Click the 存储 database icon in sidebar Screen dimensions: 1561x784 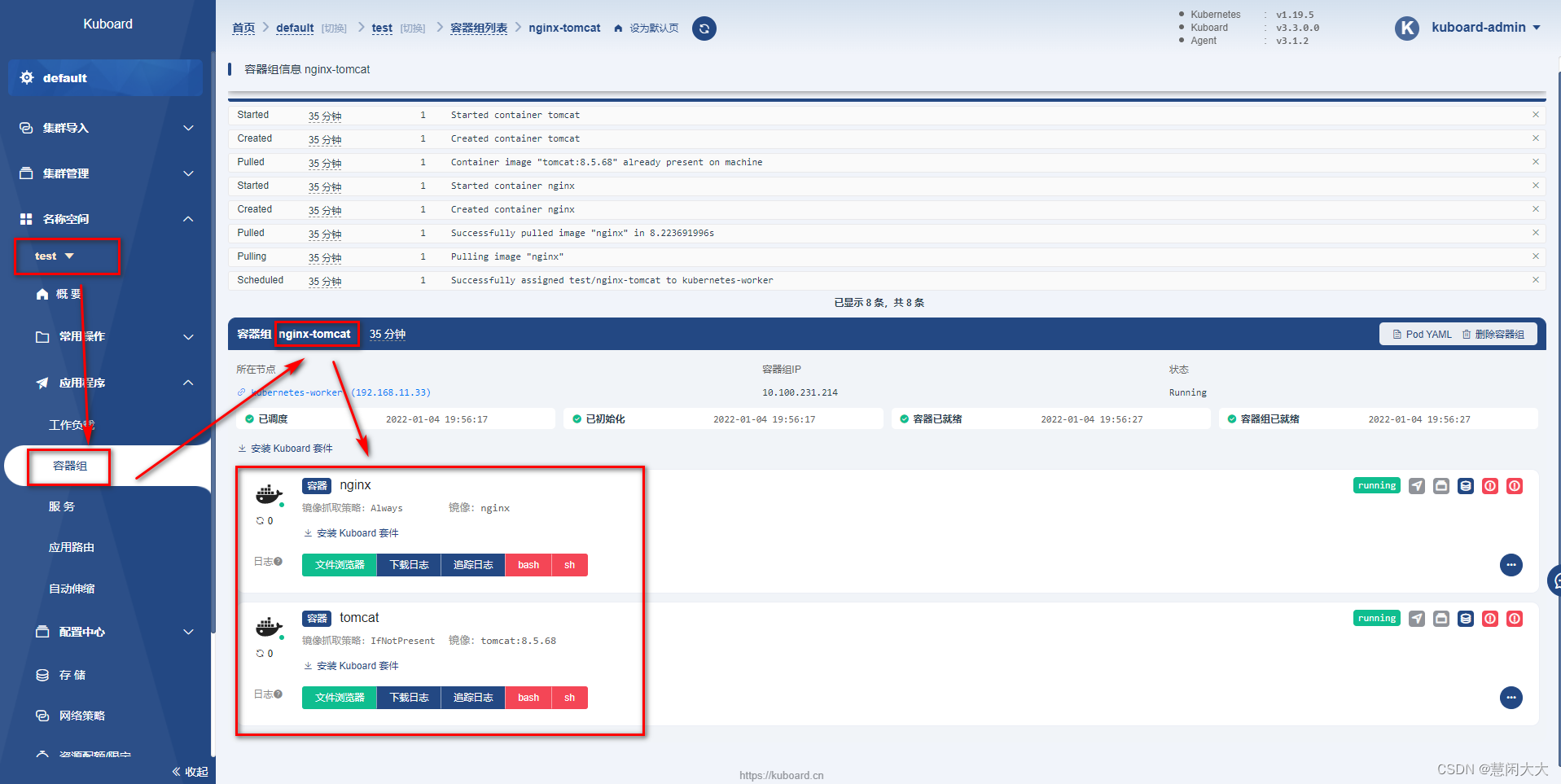(x=42, y=675)
